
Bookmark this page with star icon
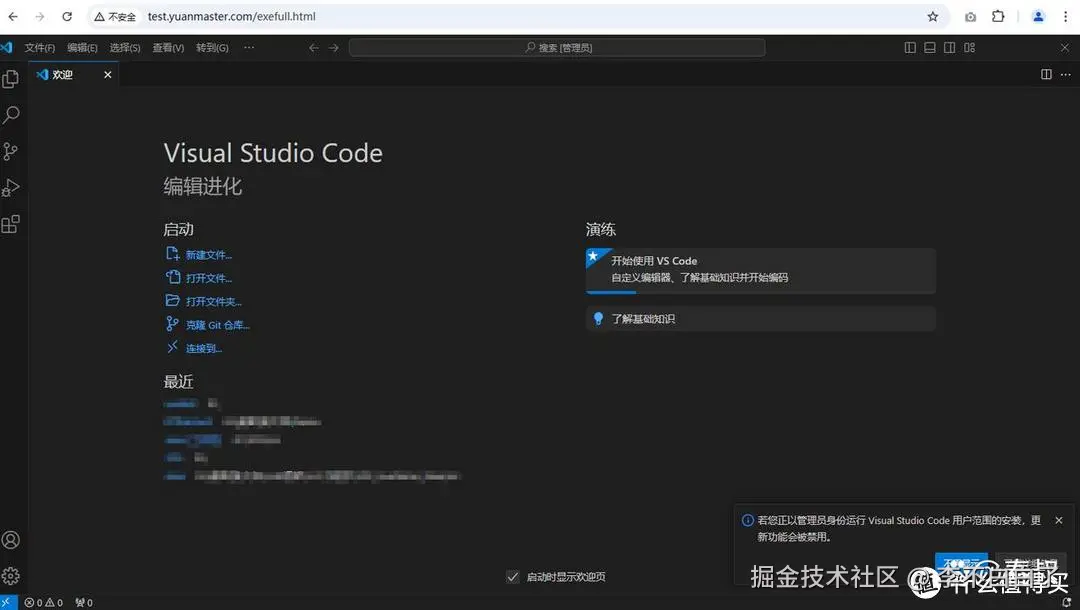[933, 17]
